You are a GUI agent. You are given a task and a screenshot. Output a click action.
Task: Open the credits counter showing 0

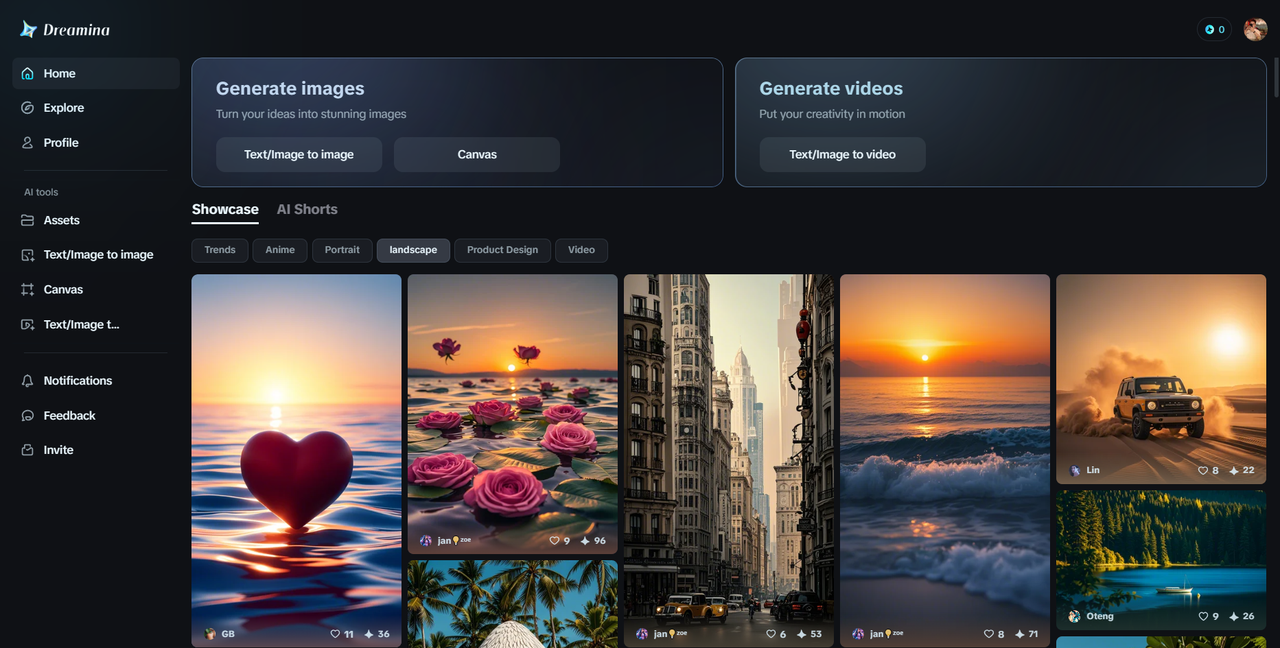pos(1214,29)
